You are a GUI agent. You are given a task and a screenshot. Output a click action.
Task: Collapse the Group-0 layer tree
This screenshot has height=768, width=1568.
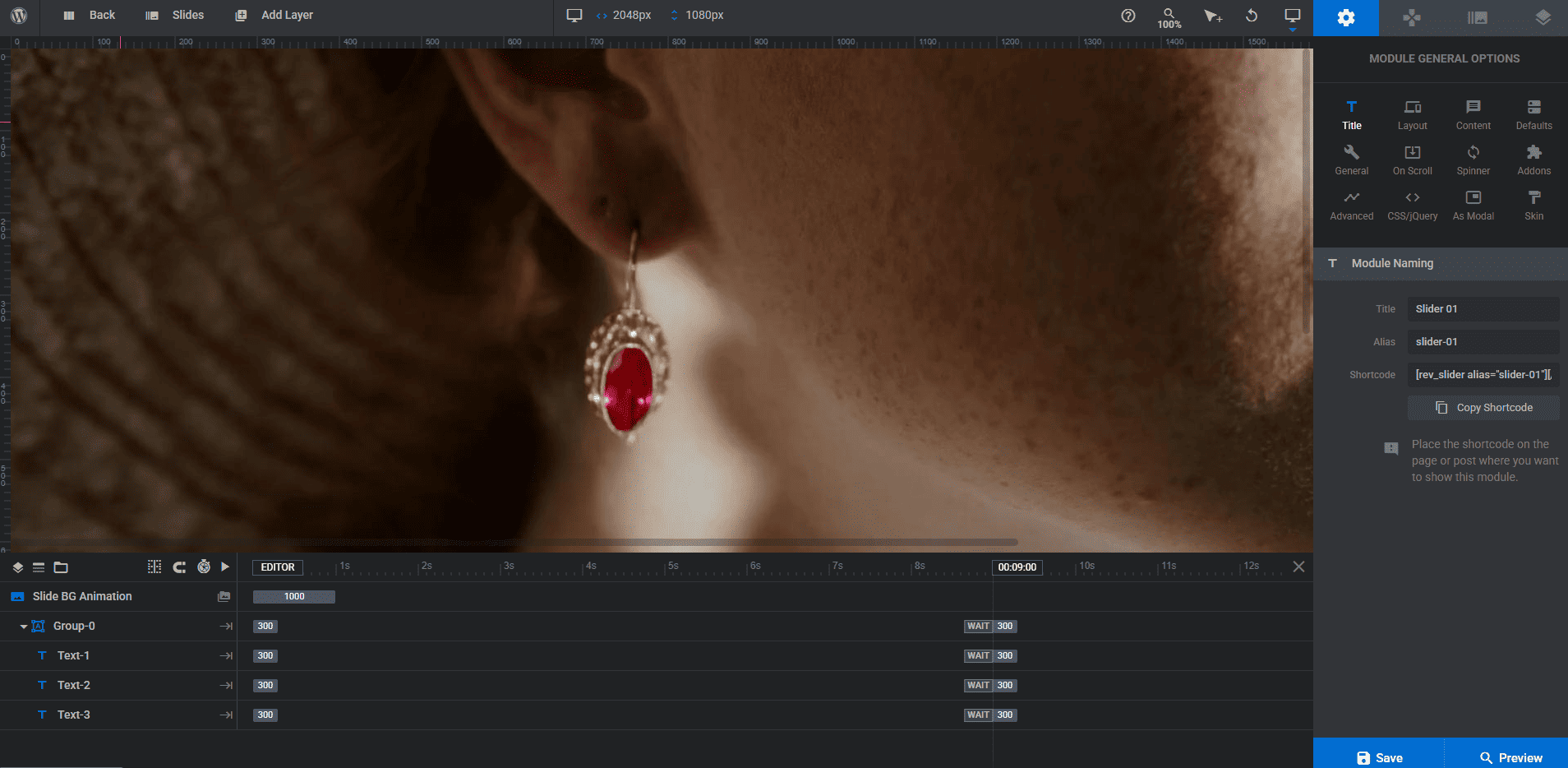[x=24, y=627]
